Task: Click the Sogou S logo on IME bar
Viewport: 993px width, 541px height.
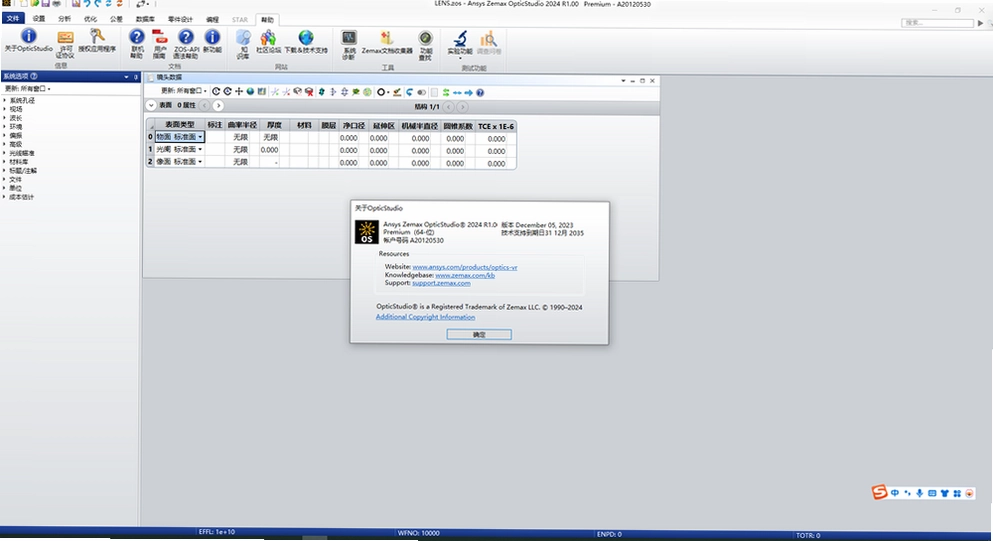Action: pyautogui.click(x=879, y=492)
